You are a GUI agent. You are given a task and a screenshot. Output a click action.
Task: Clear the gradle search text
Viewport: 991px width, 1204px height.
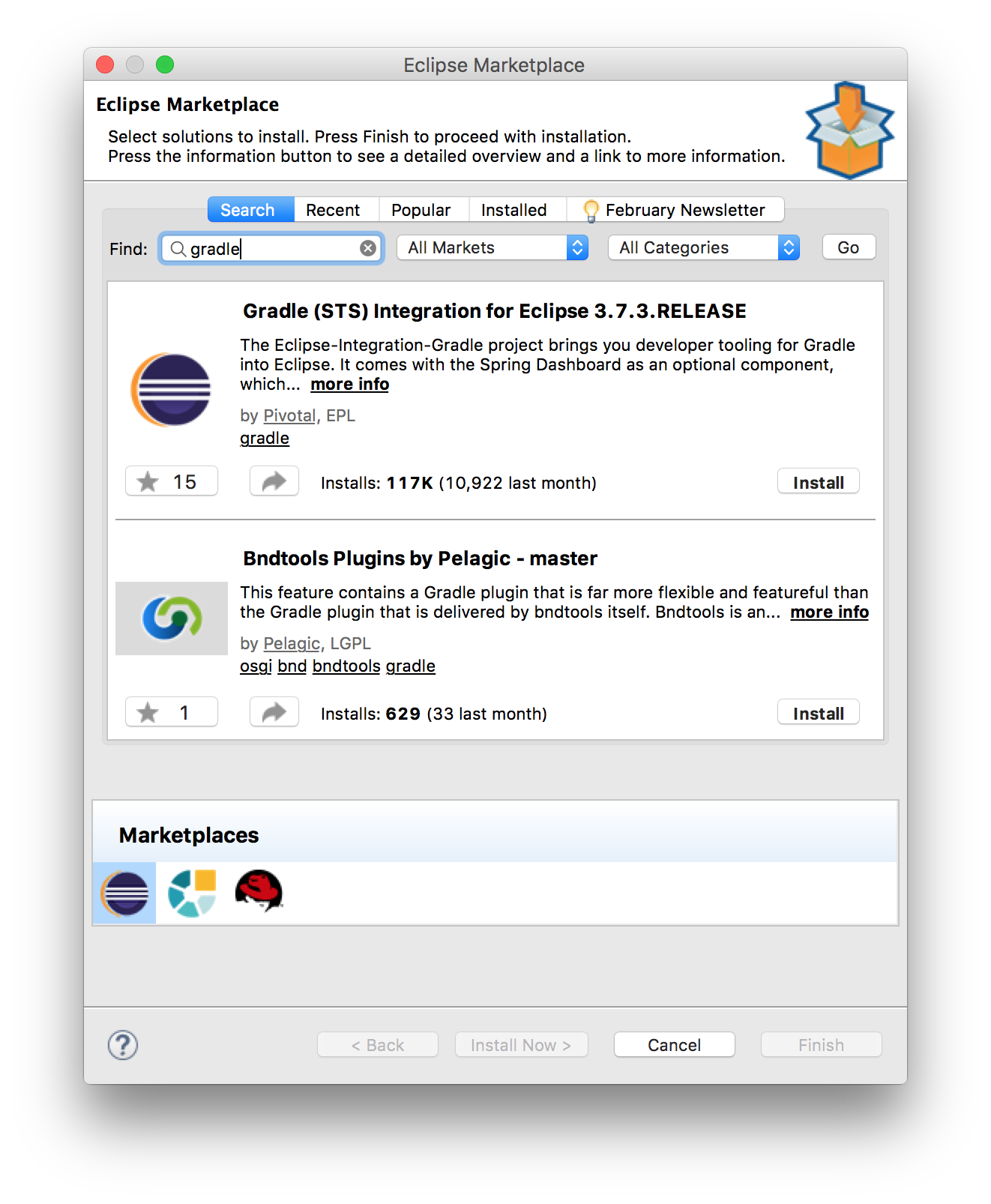(367, 248)
